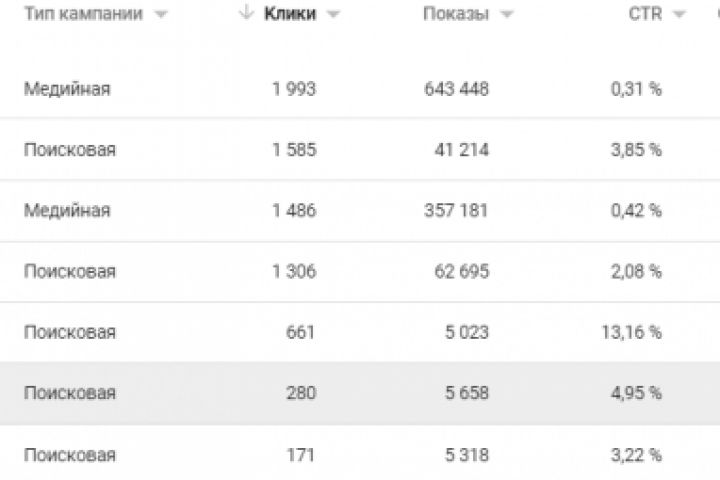Viewport: 720px width, 480px height.
Task: Sort by the Клики column header
Action: pyautogui.click(x=290, y=14)
